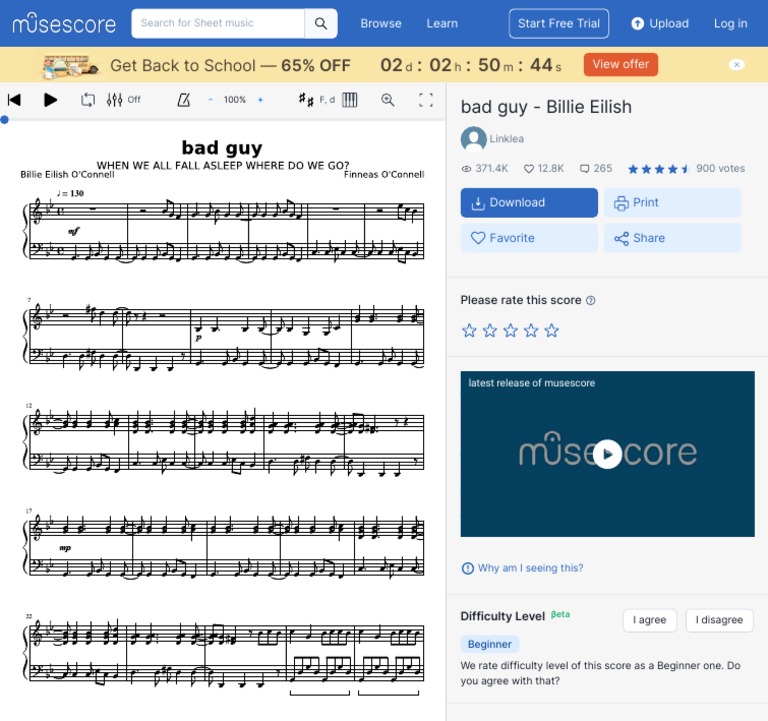768x721 pixels.
Task: Click Why am I seeing this?
Action: coord(523,568)
